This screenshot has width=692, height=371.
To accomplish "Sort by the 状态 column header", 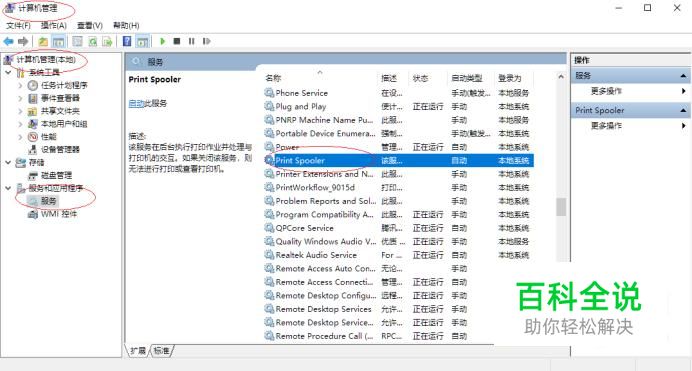I will (x=420, y=79).
